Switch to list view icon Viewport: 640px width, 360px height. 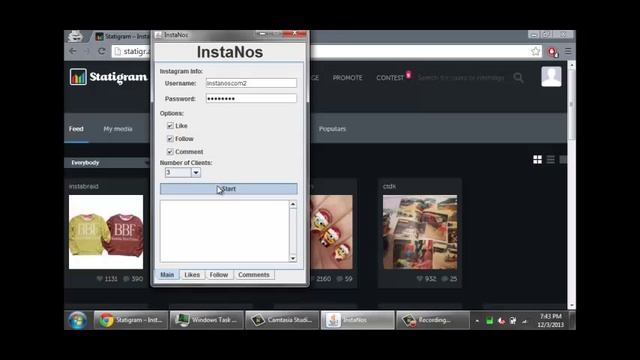[x=551, y=160]
